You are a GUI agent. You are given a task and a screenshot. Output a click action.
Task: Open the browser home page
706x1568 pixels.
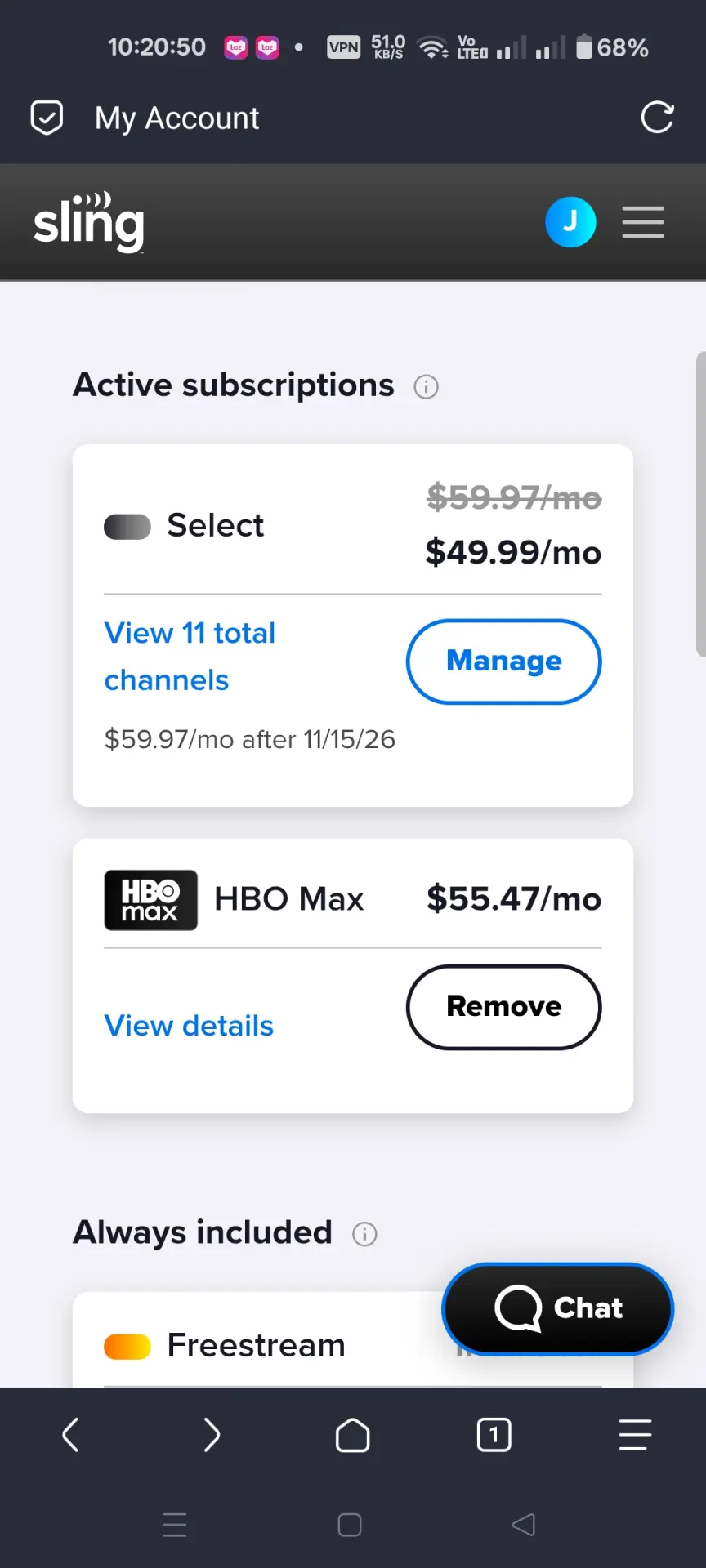click(353, 1435)
